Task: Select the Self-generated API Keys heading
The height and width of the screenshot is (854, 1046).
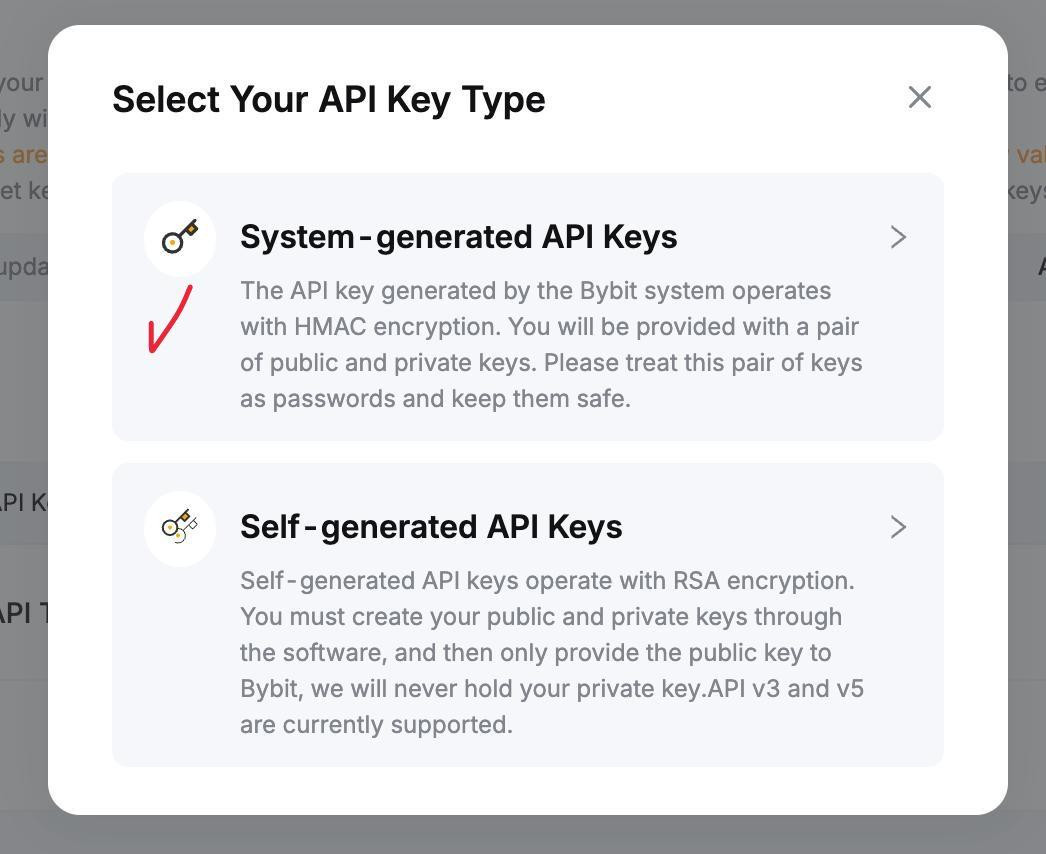Action: click(431, 527)
